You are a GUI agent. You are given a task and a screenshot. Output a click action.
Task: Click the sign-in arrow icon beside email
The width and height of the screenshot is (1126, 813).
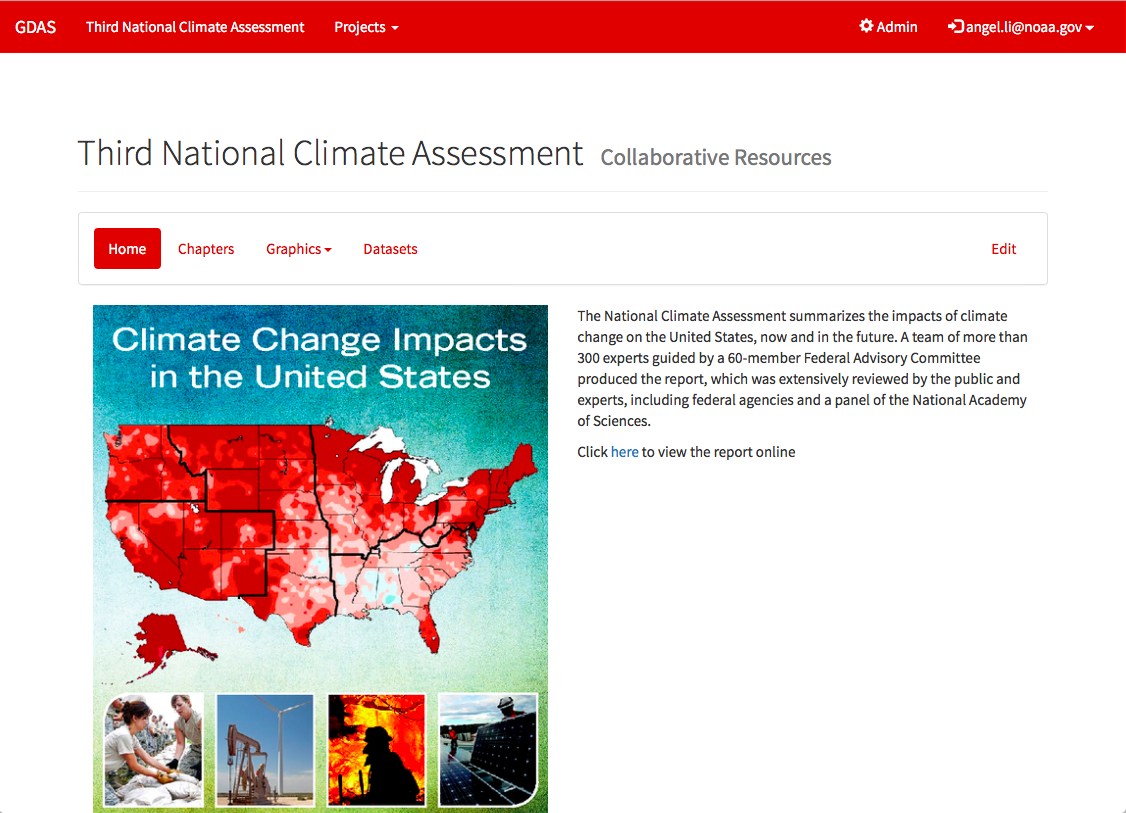[955, 27]
